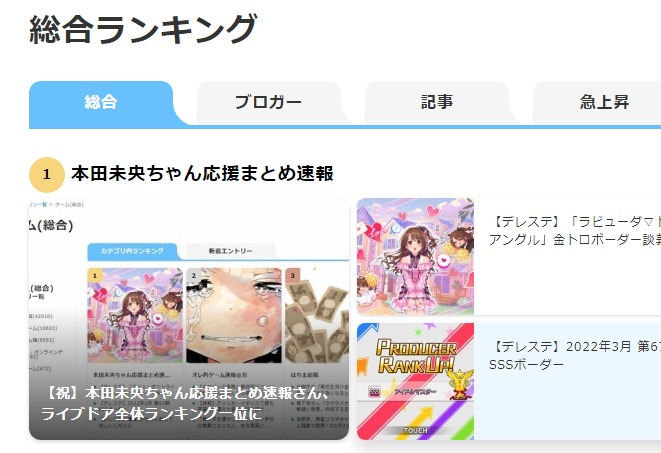Viewport: 661px width, 453px height.
Task: Switch to the ブロガー tab
Action: point(269,102)
